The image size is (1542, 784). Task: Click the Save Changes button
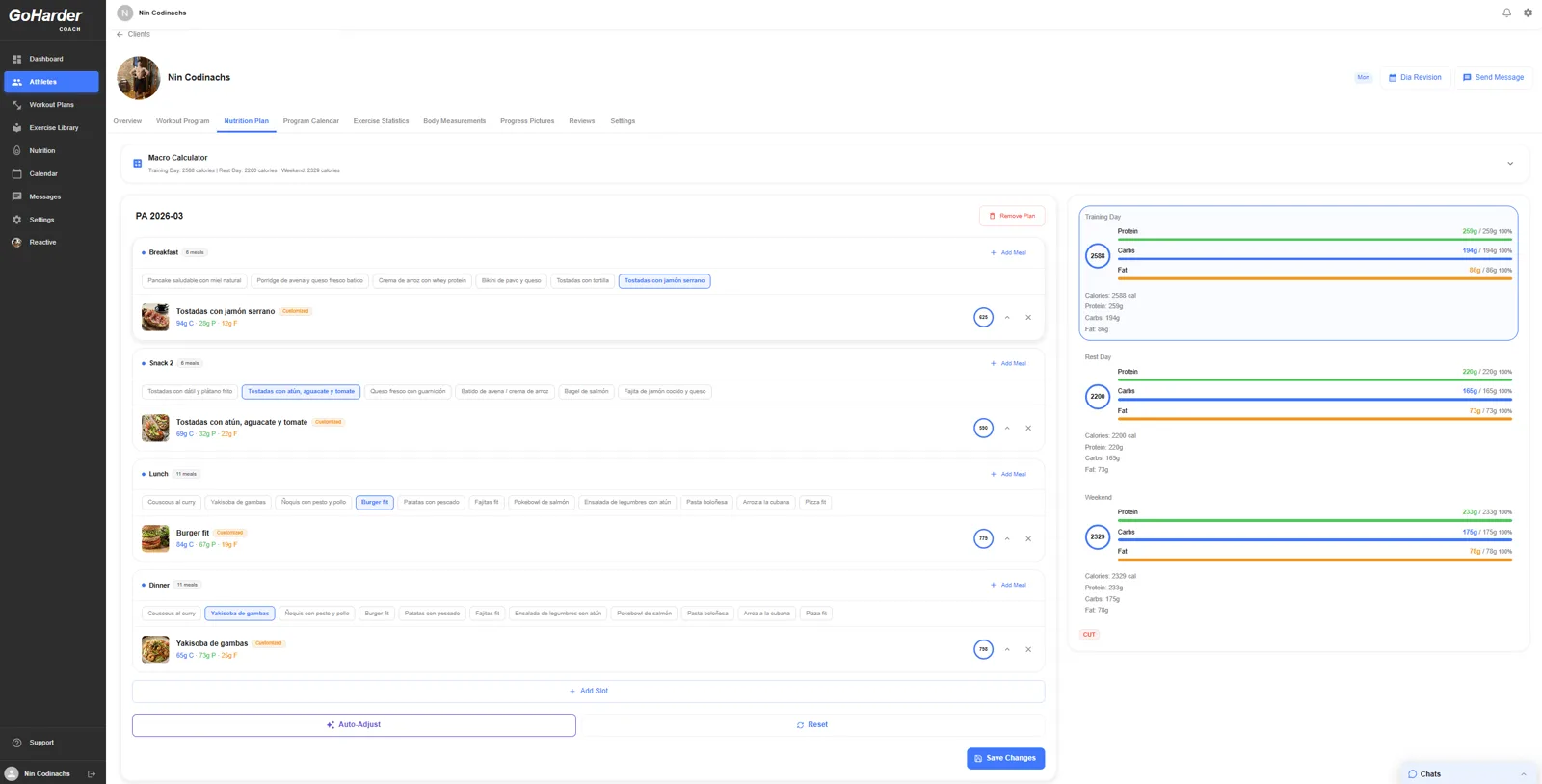click(1006, 759)
